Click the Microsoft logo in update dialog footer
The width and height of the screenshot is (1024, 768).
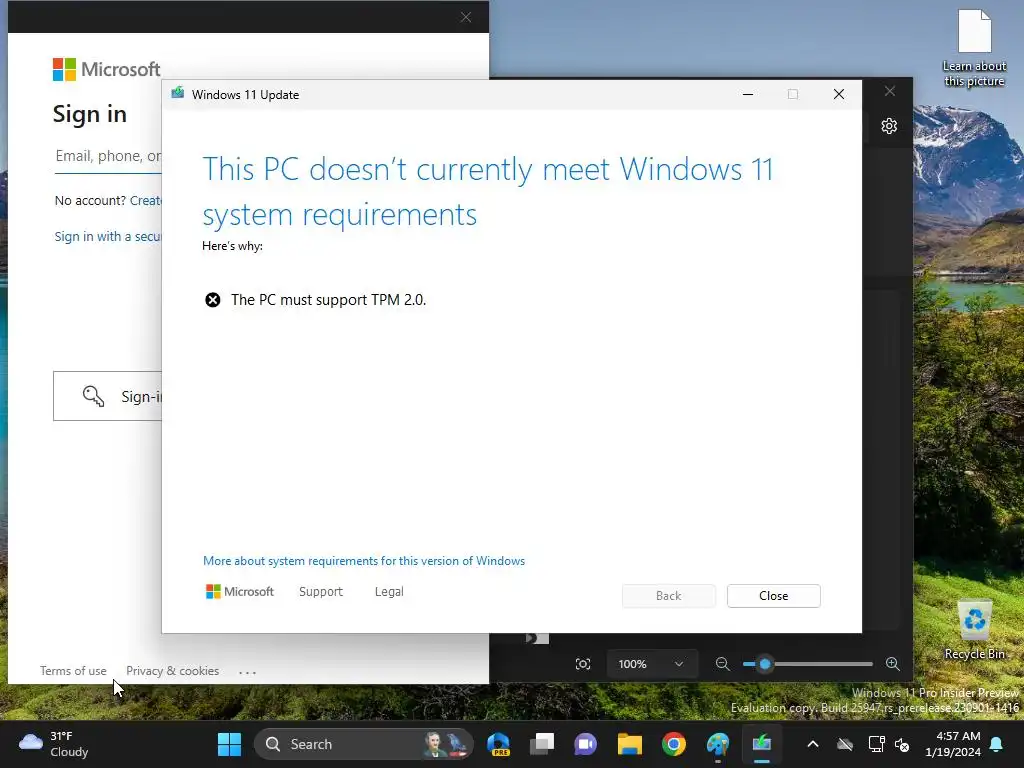pos(240,592)
